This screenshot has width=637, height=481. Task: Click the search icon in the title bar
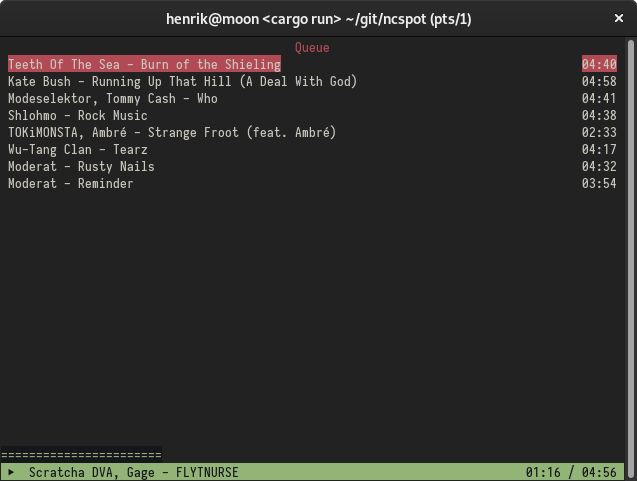point(20,19)
